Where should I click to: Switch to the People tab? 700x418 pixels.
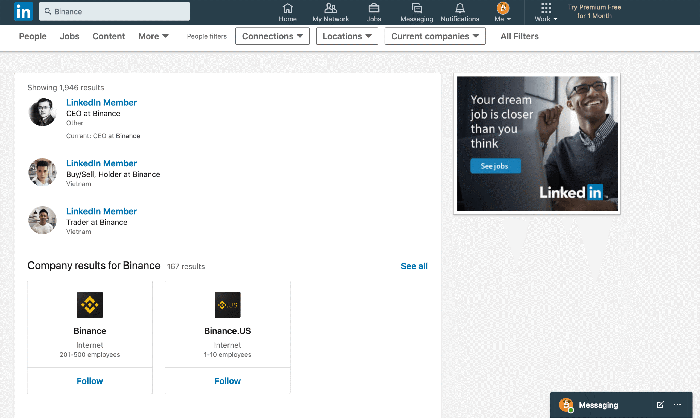coord(33,36)
